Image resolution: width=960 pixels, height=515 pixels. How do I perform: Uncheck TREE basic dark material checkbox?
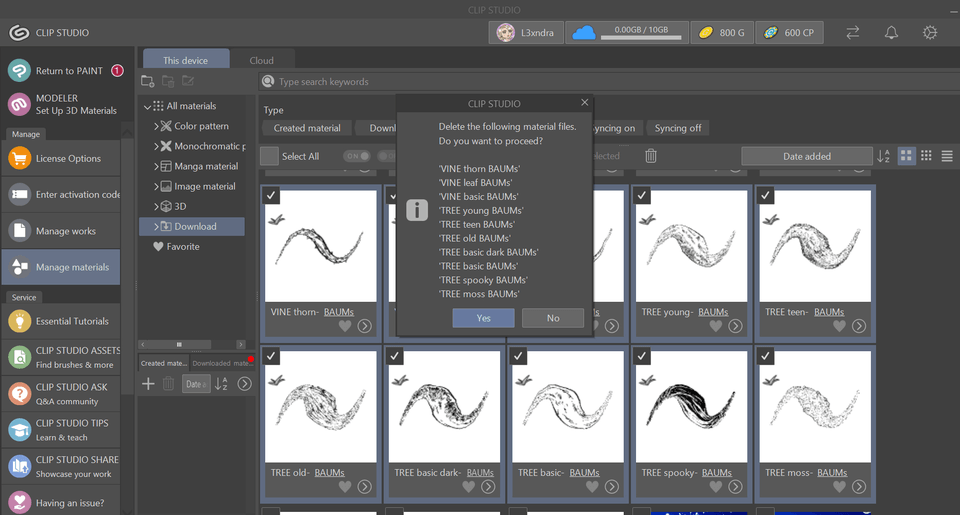[x=395, y=356]
